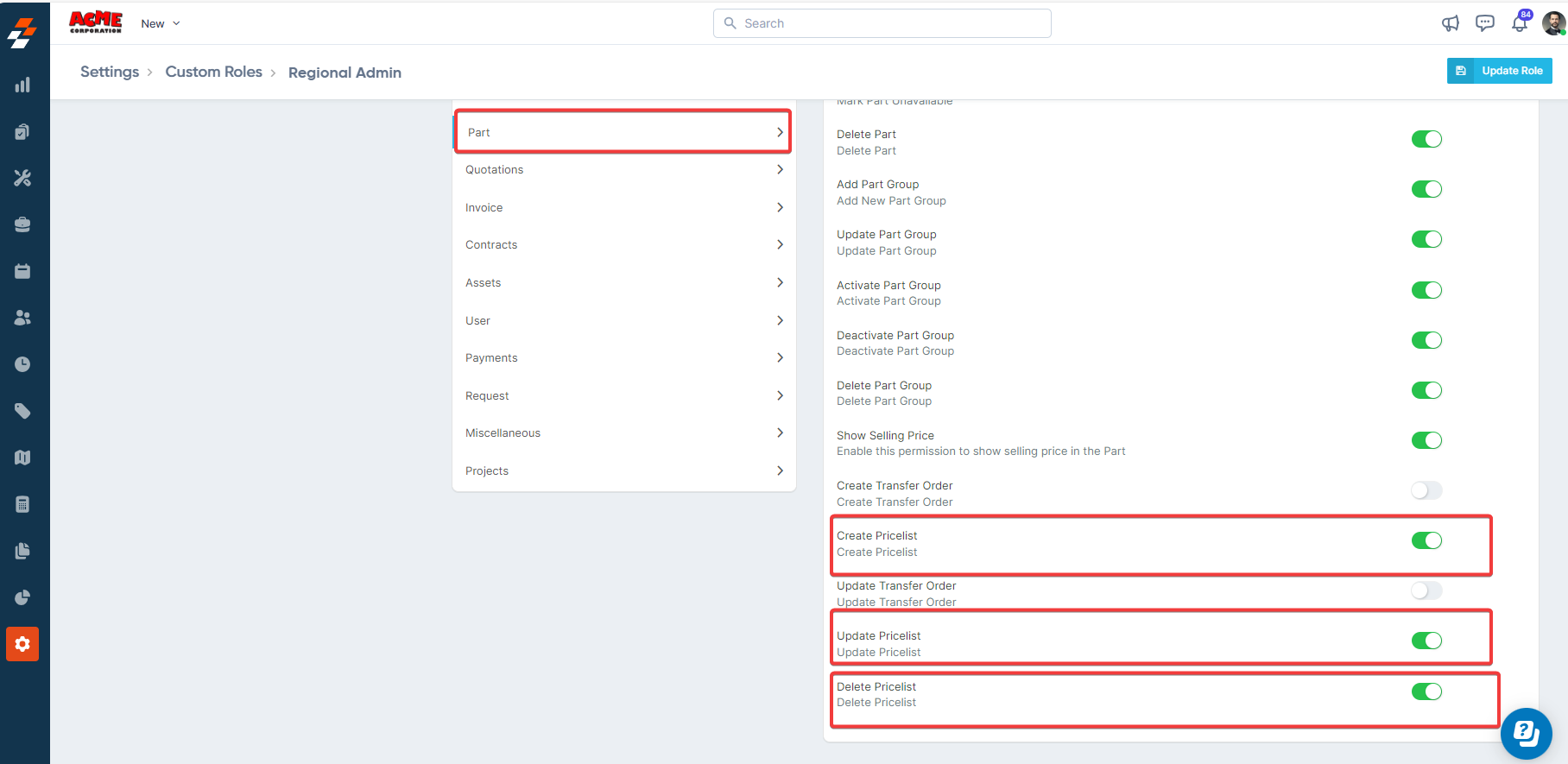Select the Invoice permissions category
The height and width of the screenshot is (764, 1568).
pyautogui.click(x=623, y=208)
